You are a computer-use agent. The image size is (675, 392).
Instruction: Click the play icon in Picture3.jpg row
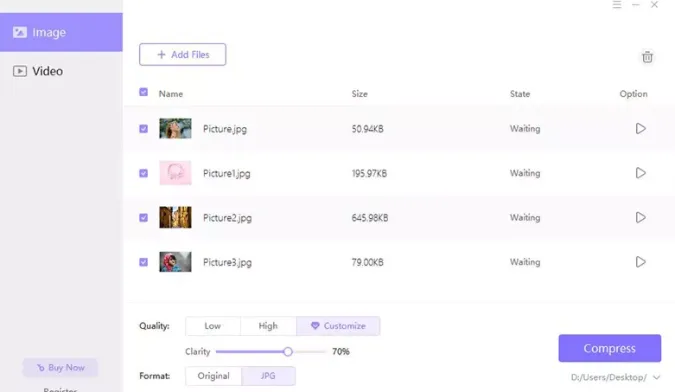click(x=640, y=262)
